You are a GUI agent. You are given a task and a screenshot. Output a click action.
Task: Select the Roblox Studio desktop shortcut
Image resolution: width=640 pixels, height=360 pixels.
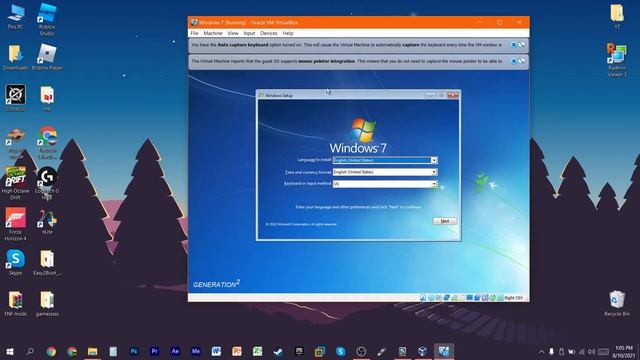pyautogui.click(x=47, y=19)
